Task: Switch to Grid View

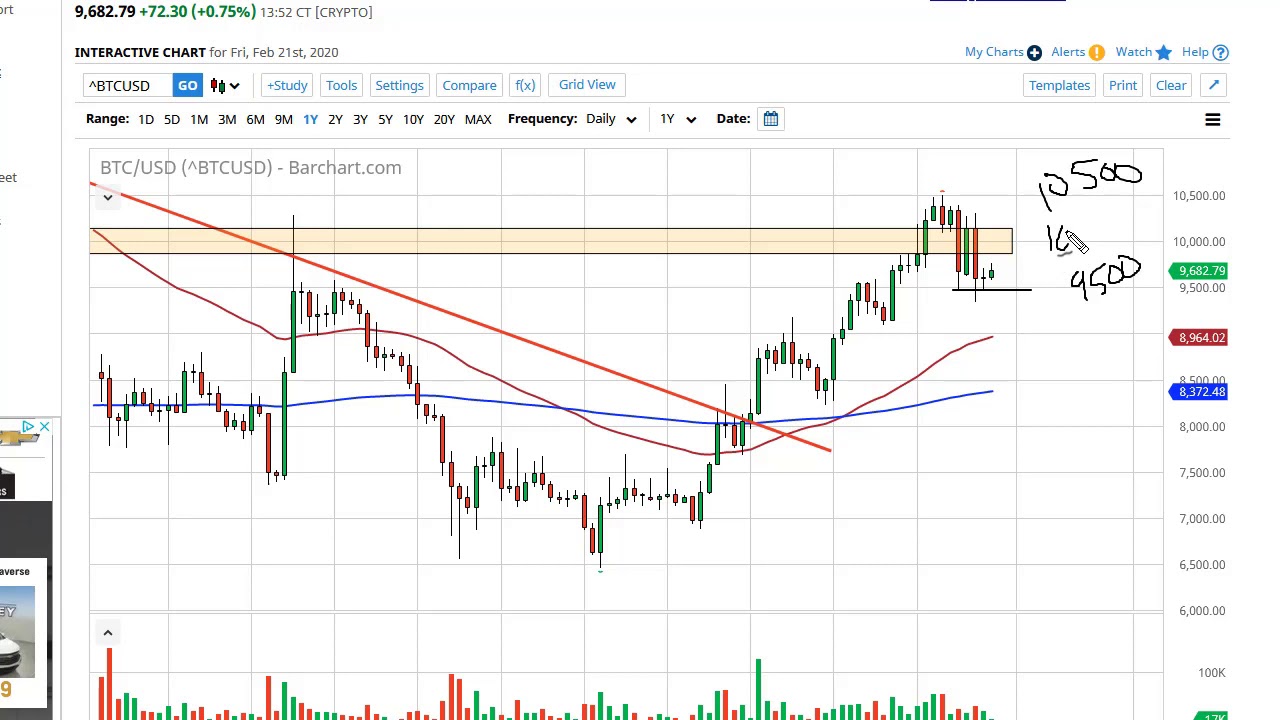Action: (x=587, y=85)
